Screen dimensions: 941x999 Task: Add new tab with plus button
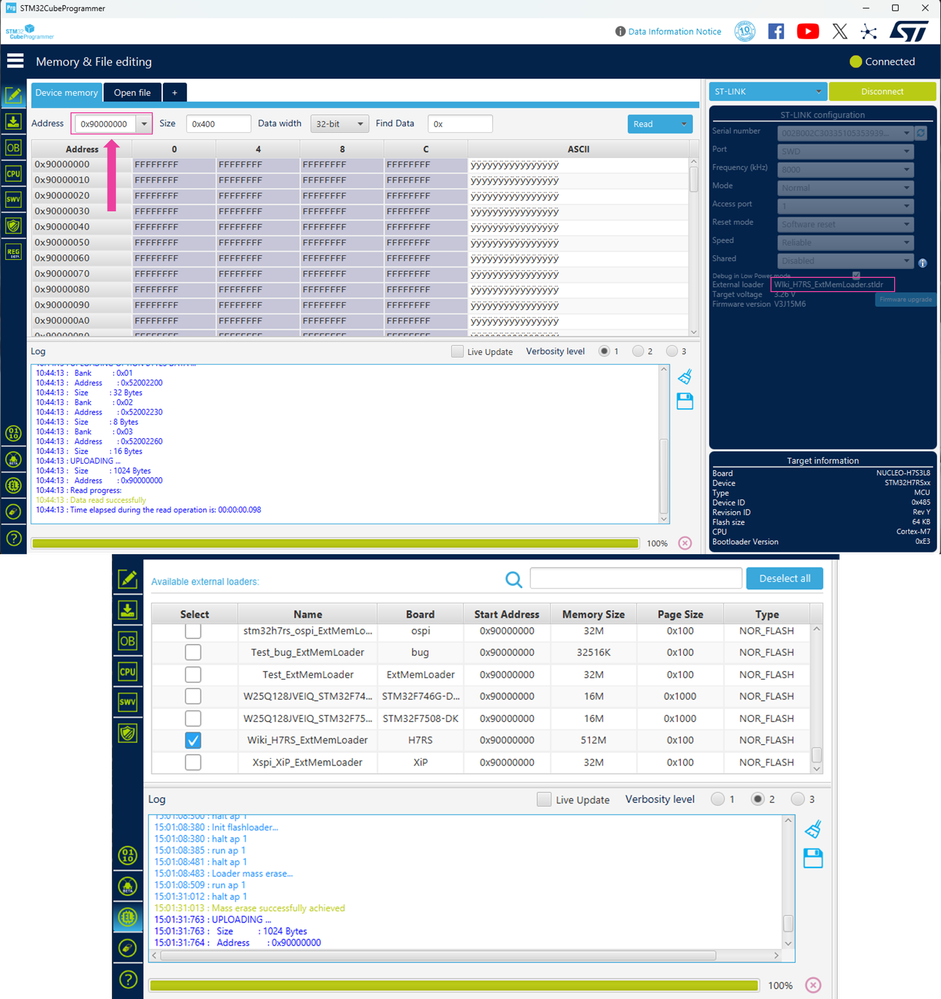(175, 92)
